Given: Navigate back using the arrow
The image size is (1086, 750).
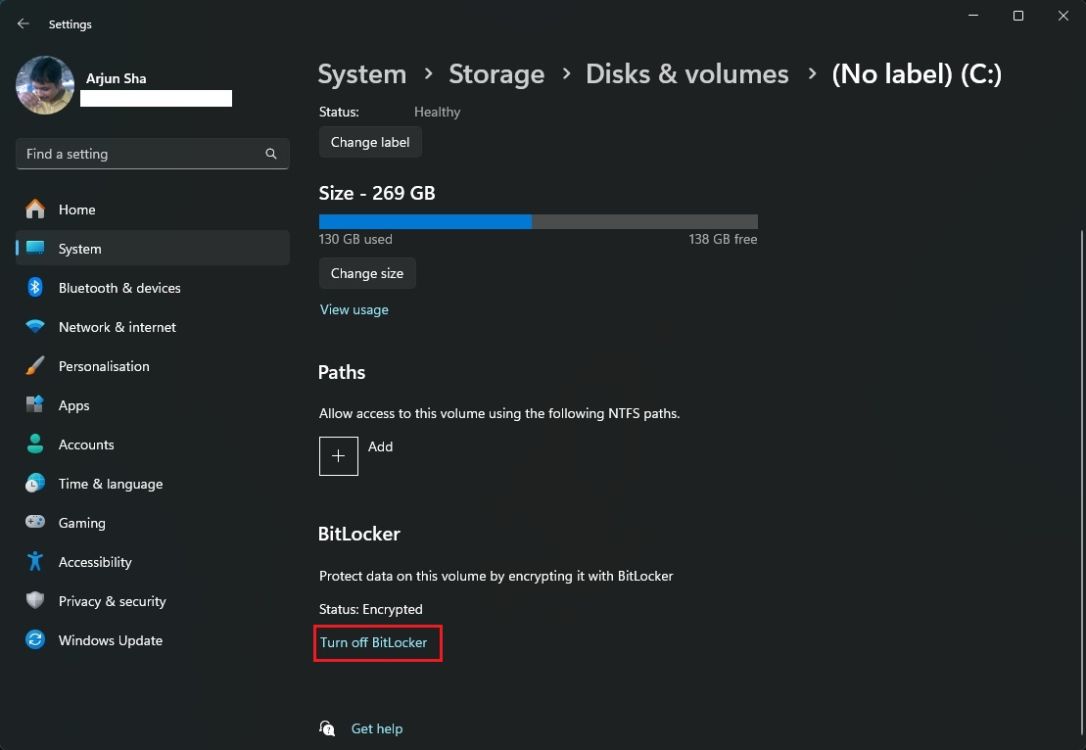Looking at the screenshot, I should [22, 23].
